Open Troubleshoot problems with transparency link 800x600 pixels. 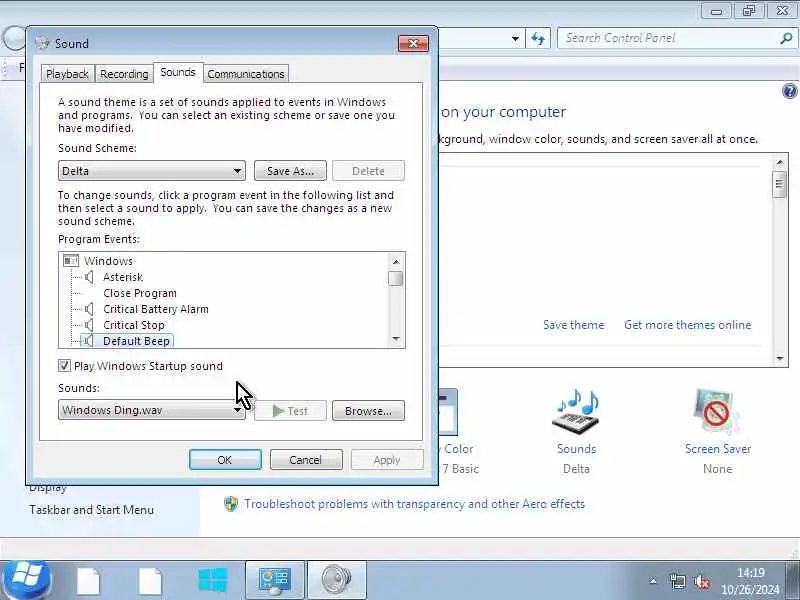[x=414, y=504]
